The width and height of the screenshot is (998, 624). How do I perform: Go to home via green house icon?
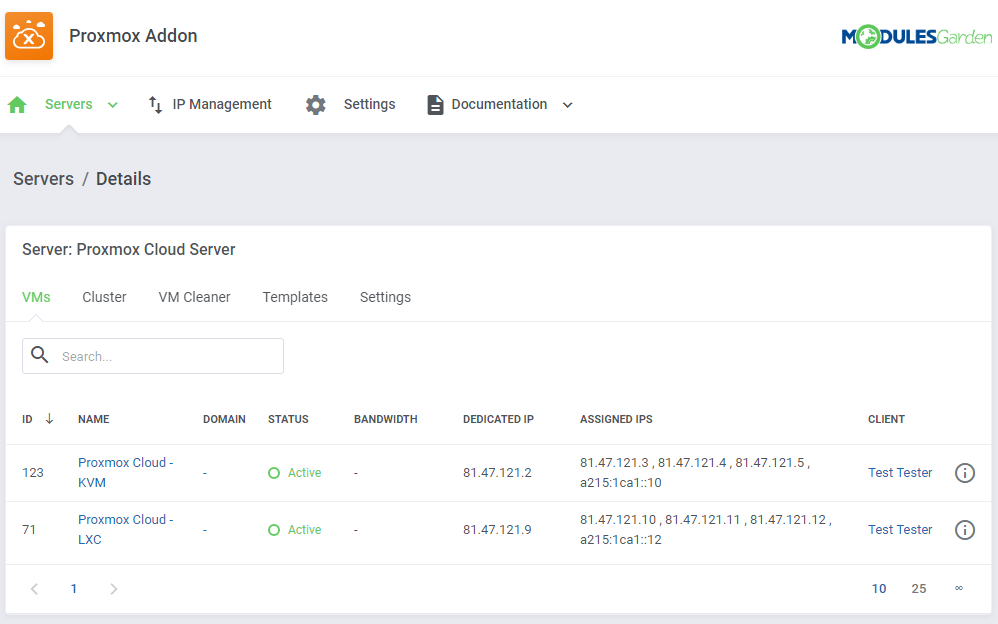click(x=17, y=104)
